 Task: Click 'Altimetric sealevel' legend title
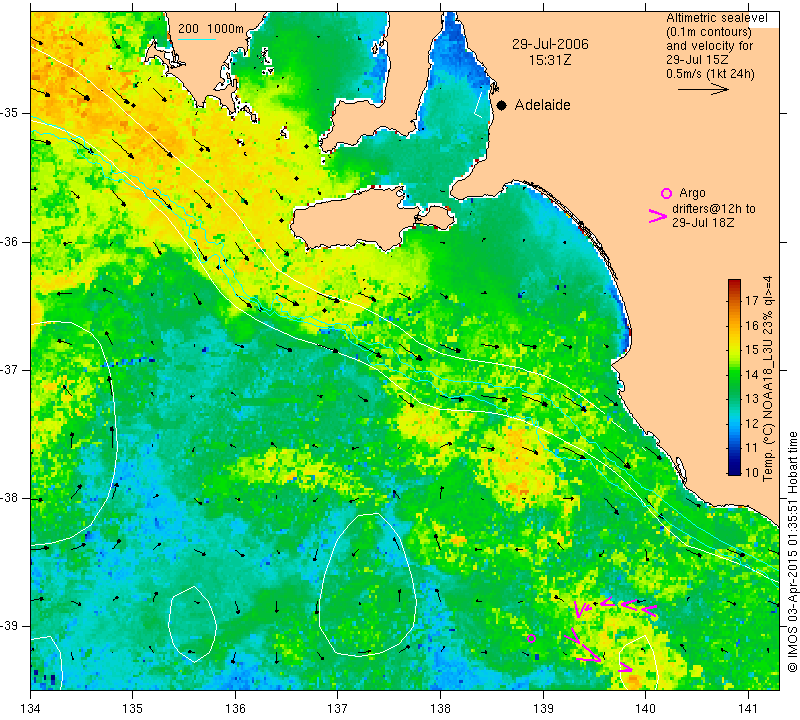click(x=717, y=18)
